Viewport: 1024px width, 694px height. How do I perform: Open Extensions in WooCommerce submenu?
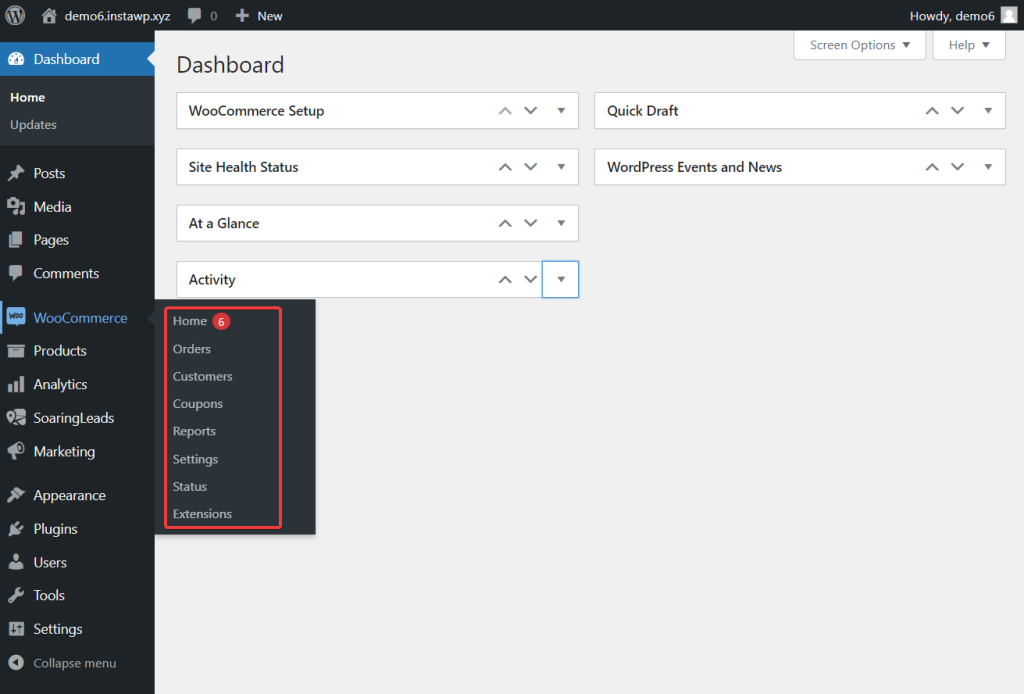tap(202, 514)
